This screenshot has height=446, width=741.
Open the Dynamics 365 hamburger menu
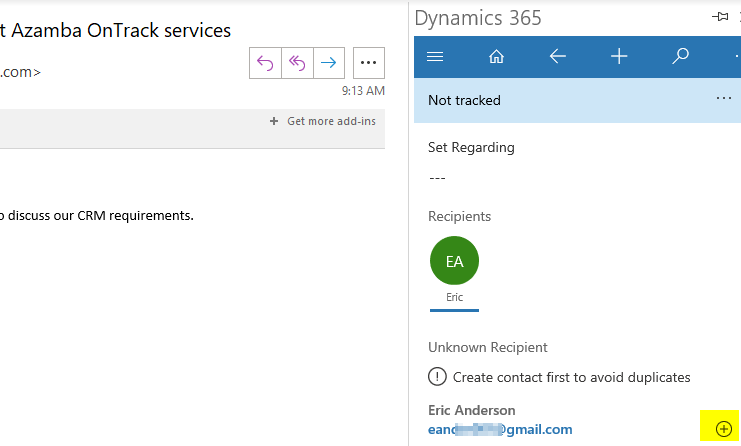point(435,57)
